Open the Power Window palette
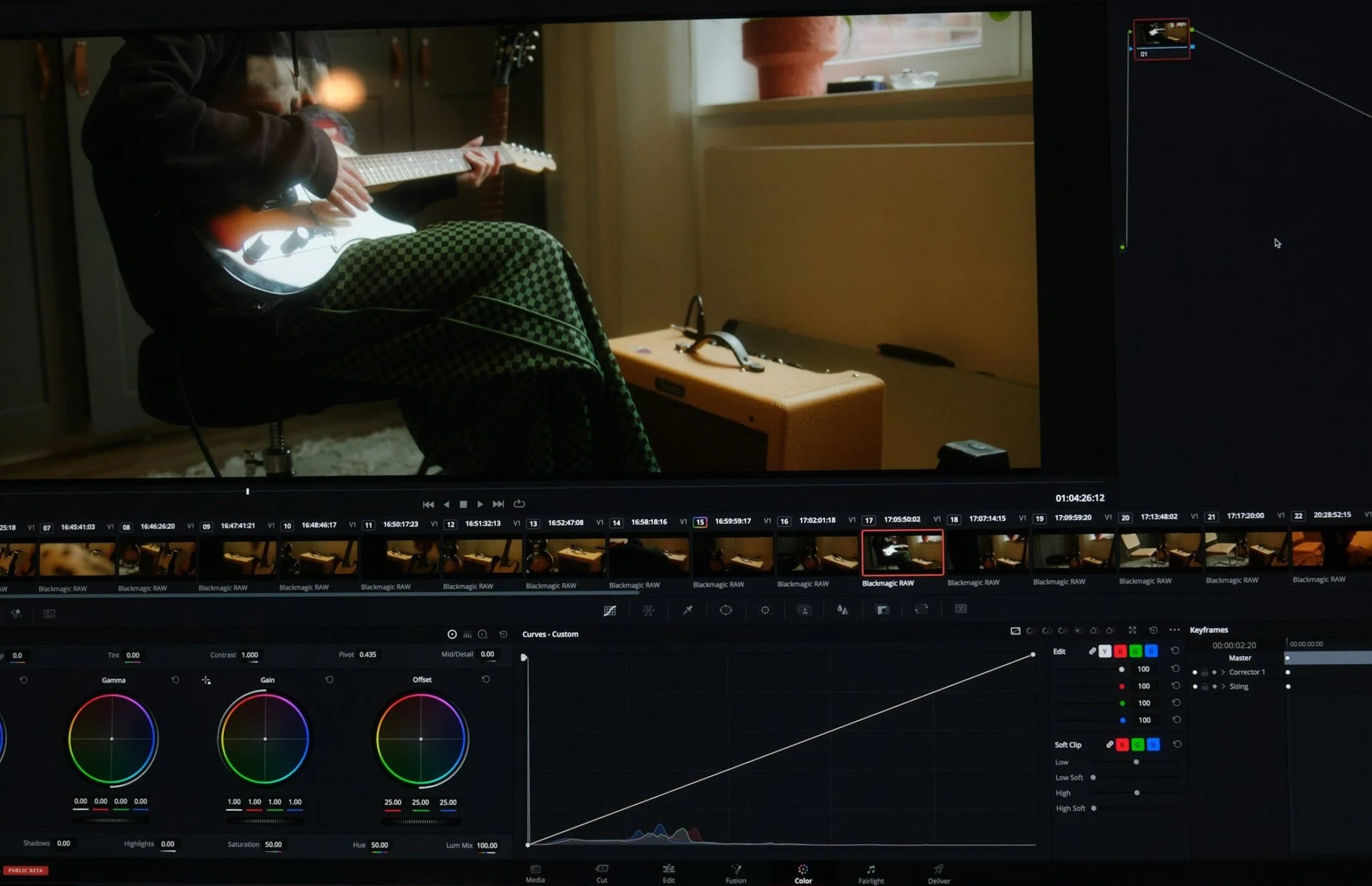The height and width of the screenshot is (886, 1372). (x=726, y=610)
